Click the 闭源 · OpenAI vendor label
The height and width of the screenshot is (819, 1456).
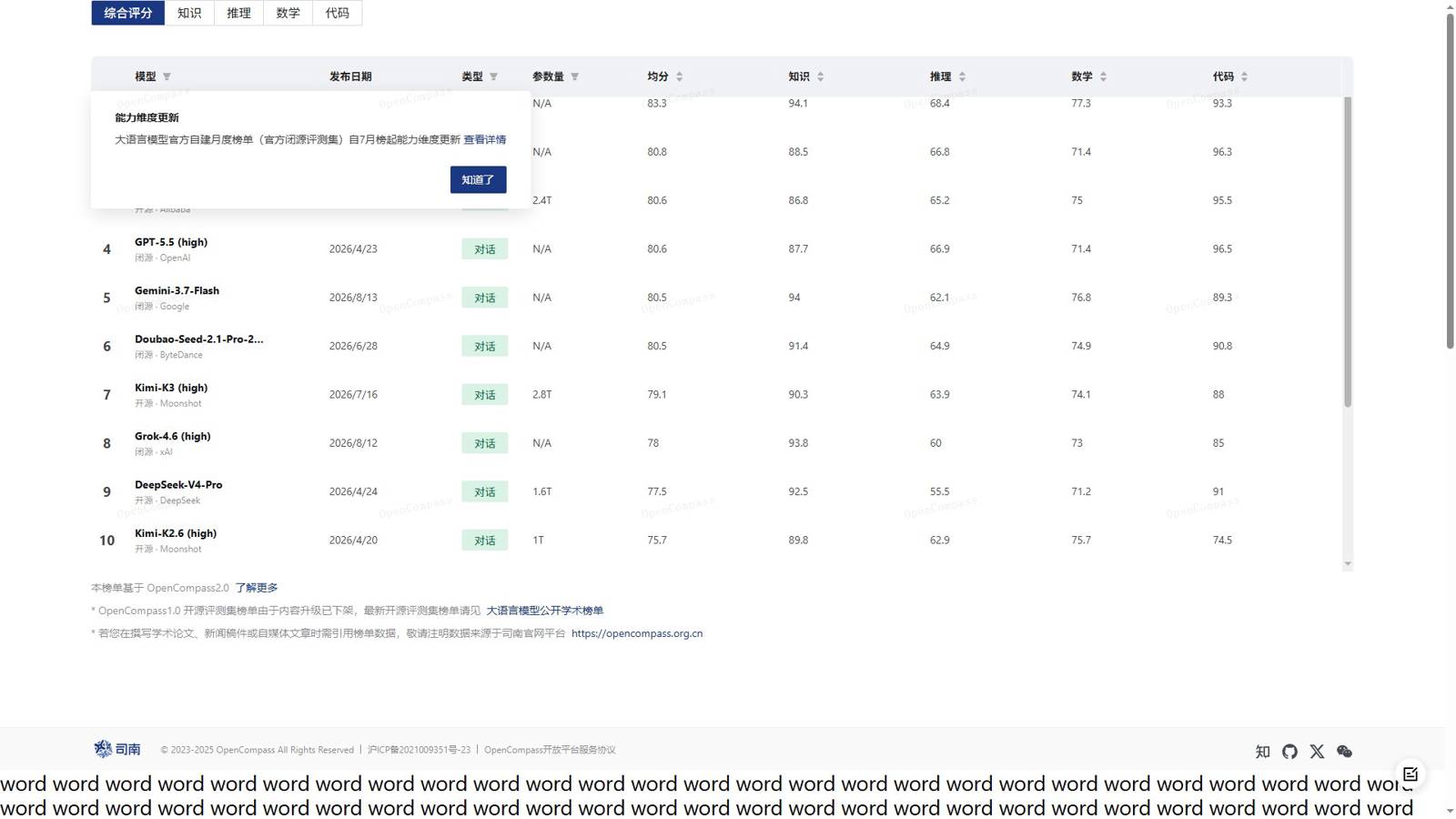coord(162,258)
